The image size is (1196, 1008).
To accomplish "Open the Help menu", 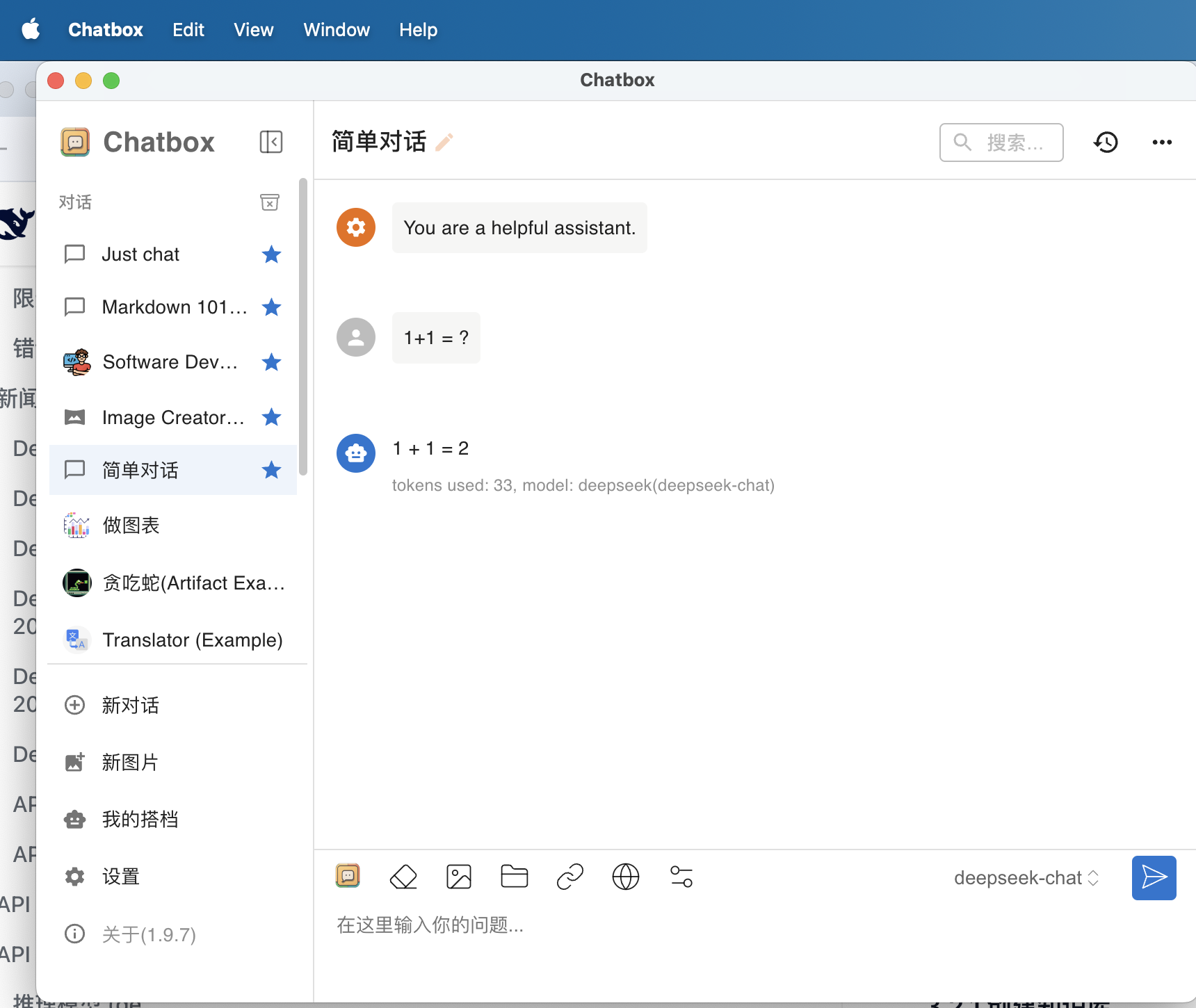I will pos(418,30).
